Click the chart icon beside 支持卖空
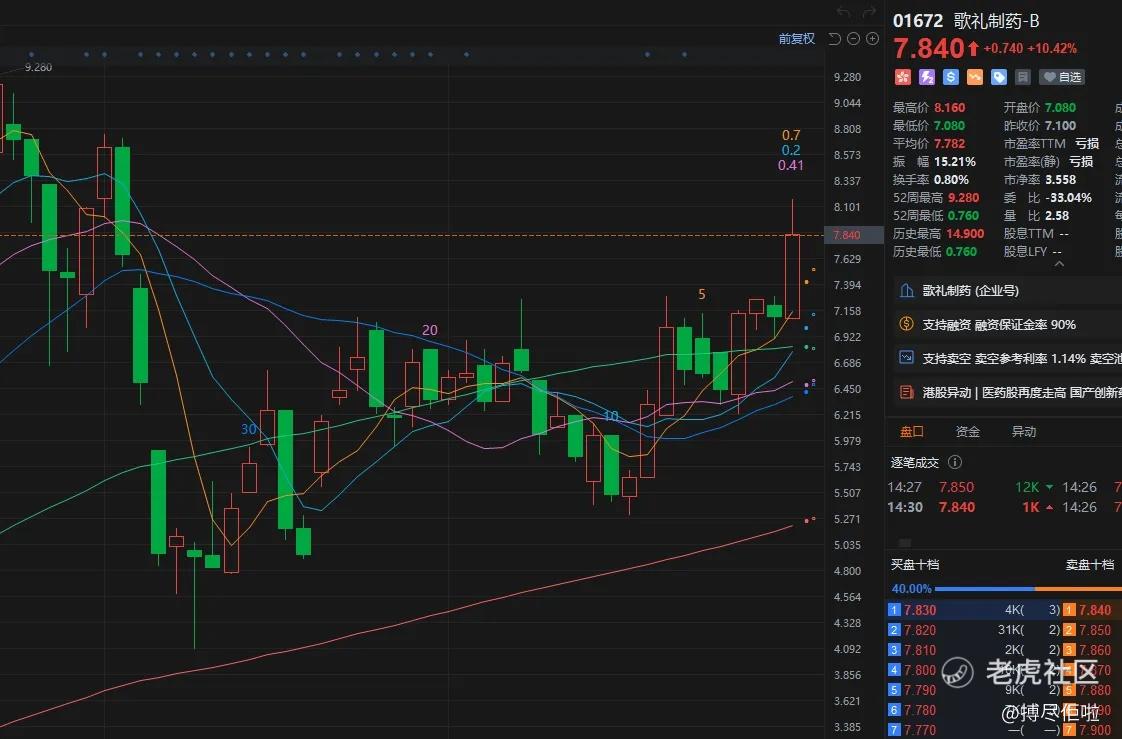The width and height of the screenshot is (1122, 739). (907, 358)
